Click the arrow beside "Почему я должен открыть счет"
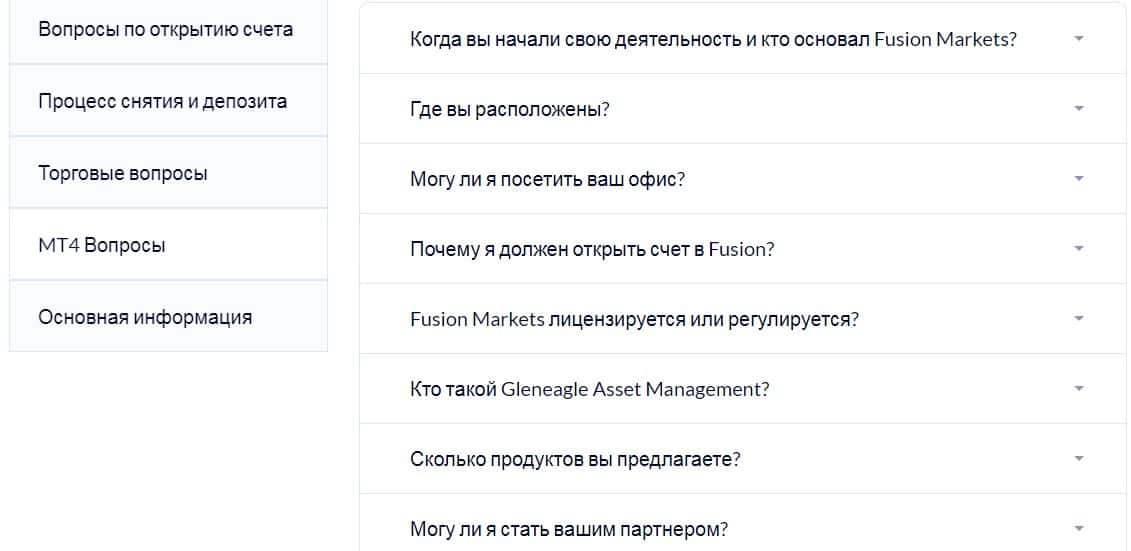Screen dimensions: 1131x551 click(1078, 249)
